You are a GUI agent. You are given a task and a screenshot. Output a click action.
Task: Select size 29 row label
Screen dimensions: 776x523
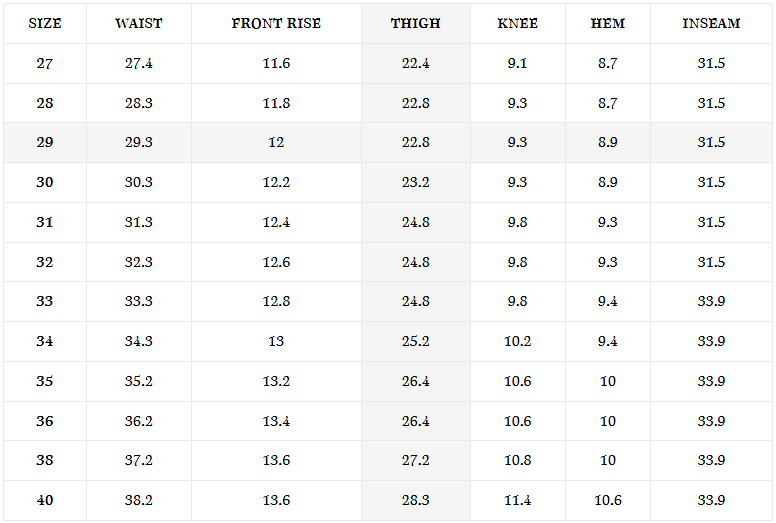point(45,143)
